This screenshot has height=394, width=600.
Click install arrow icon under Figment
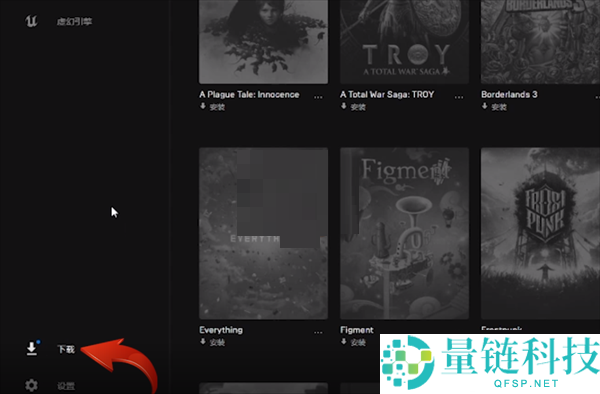pyautogui.click(x=344, y=342)
